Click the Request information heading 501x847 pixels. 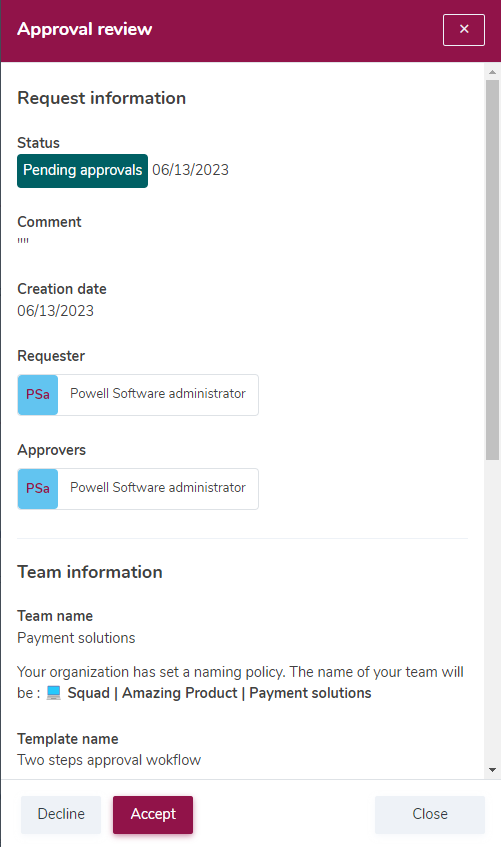coord(102,98)
